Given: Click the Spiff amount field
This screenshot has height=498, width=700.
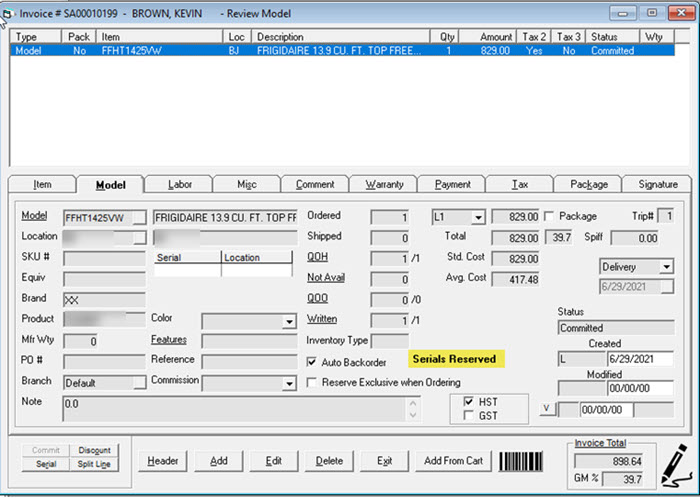Looking at the screenshot, I should tap(635, 238).
